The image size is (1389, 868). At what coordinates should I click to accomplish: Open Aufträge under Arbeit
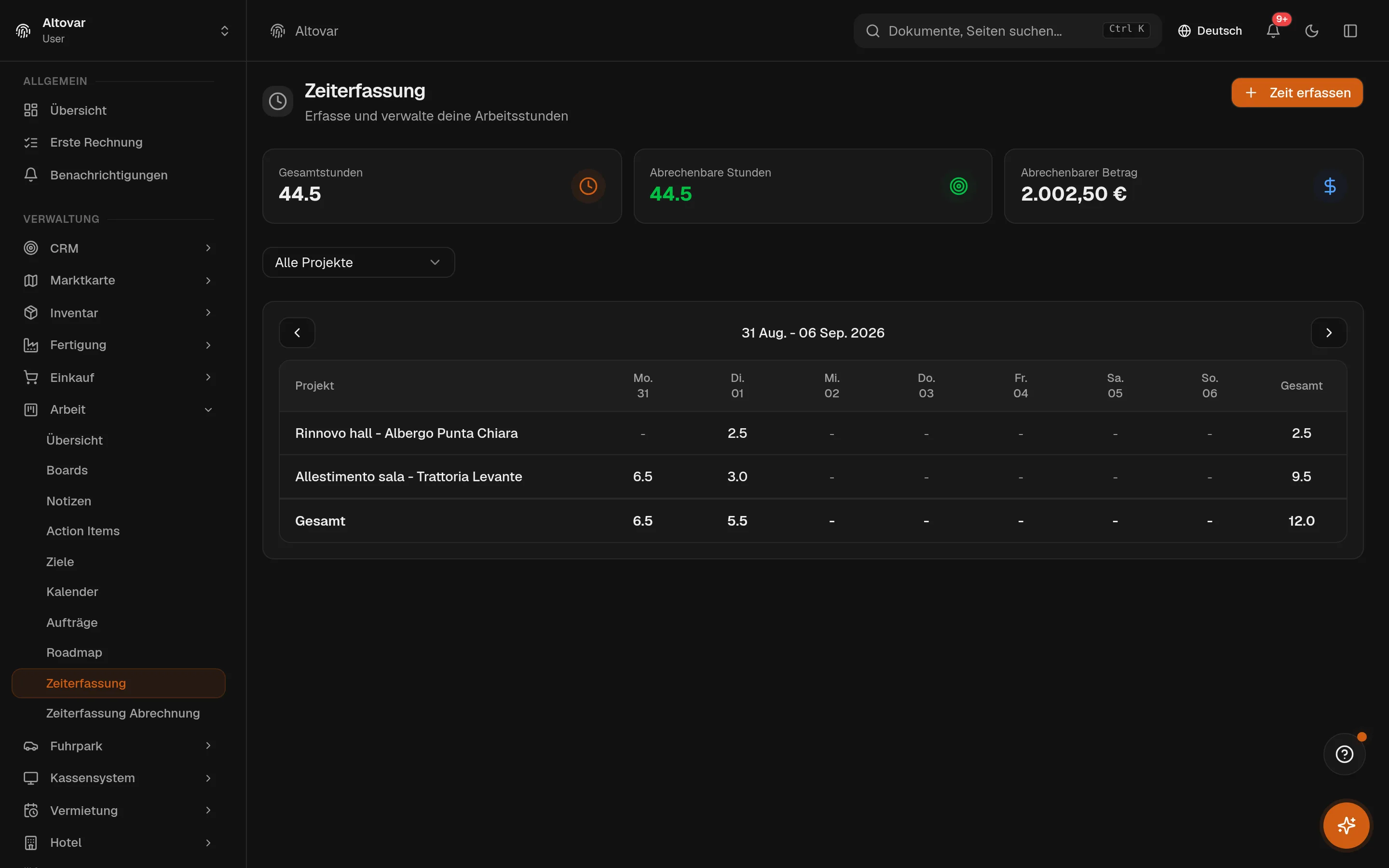[72, 623]
